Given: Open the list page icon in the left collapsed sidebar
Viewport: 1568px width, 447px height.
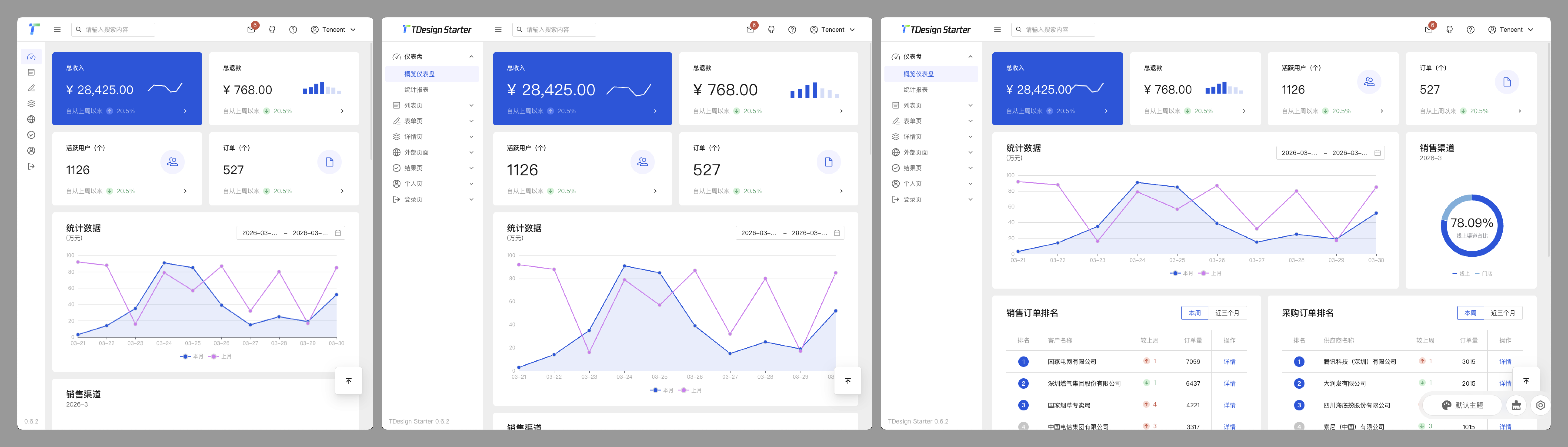Looking at the screenshot, I should (x=31, y=72).
